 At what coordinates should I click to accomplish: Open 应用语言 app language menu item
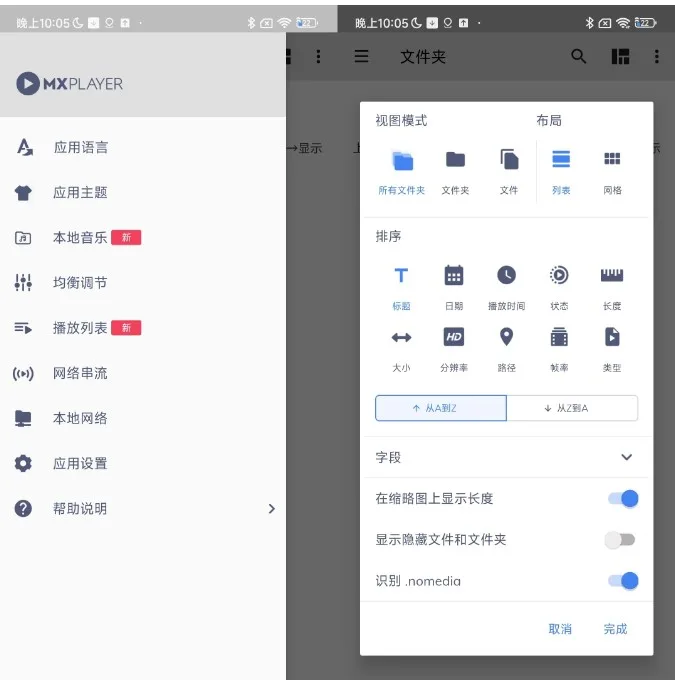142,147
